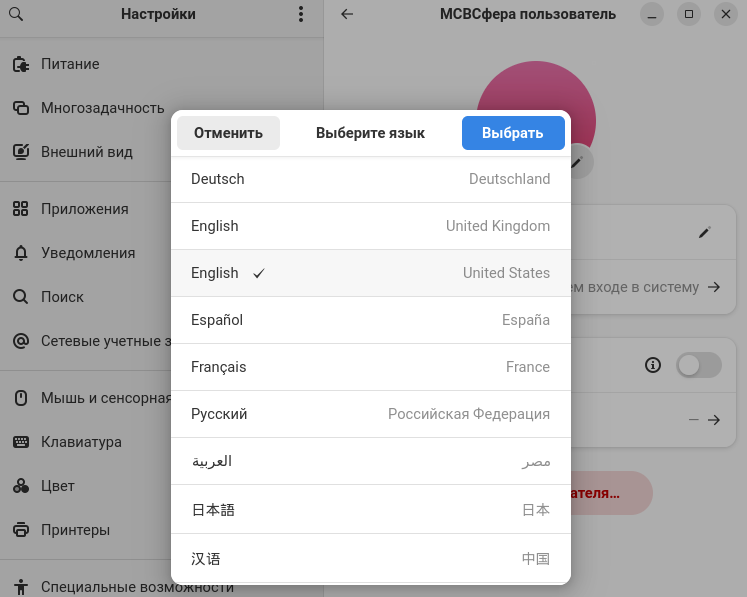
Task: Click the blue Выбрать button
Action: coord(513,133)
